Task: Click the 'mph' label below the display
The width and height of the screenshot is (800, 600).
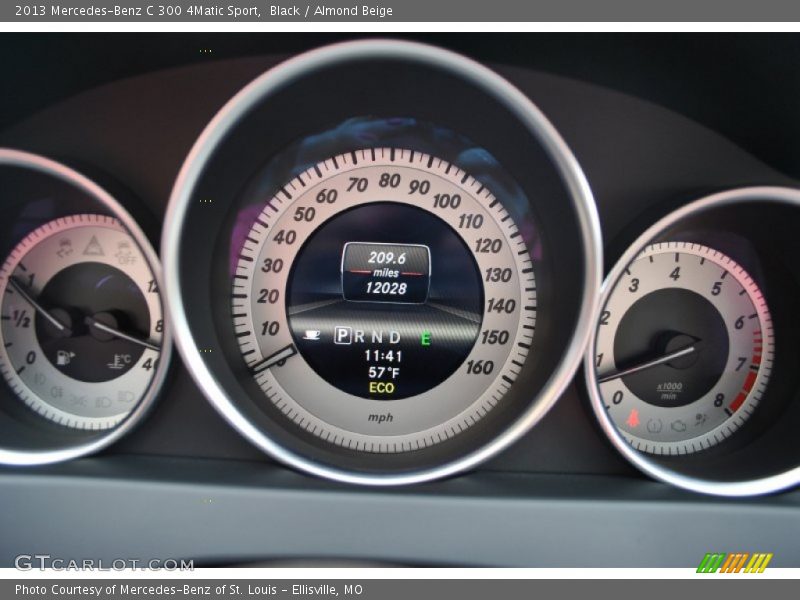Action: 381,418
